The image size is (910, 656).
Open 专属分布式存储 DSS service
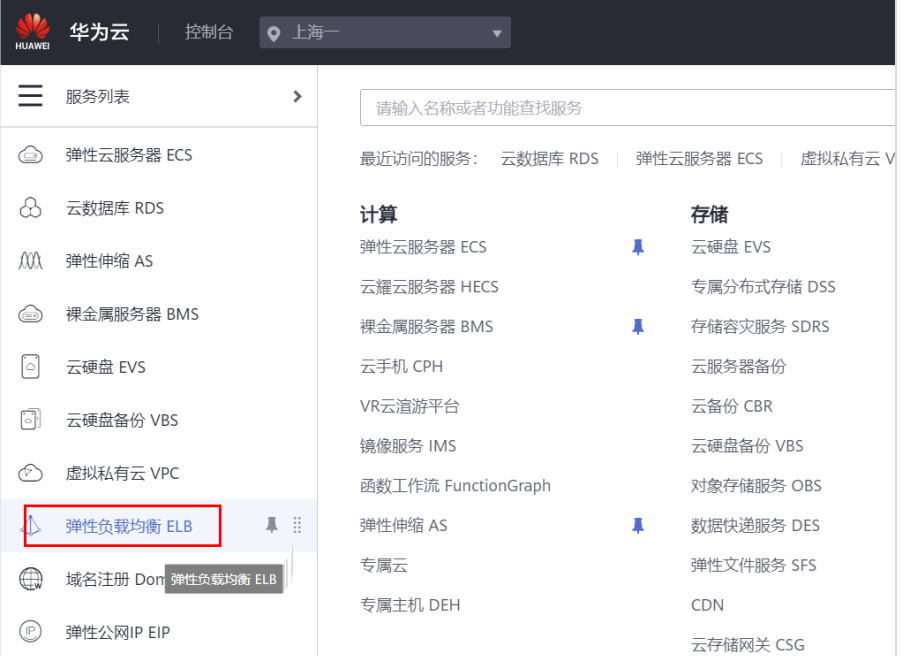pyautogui.click(x=763, y=287)
